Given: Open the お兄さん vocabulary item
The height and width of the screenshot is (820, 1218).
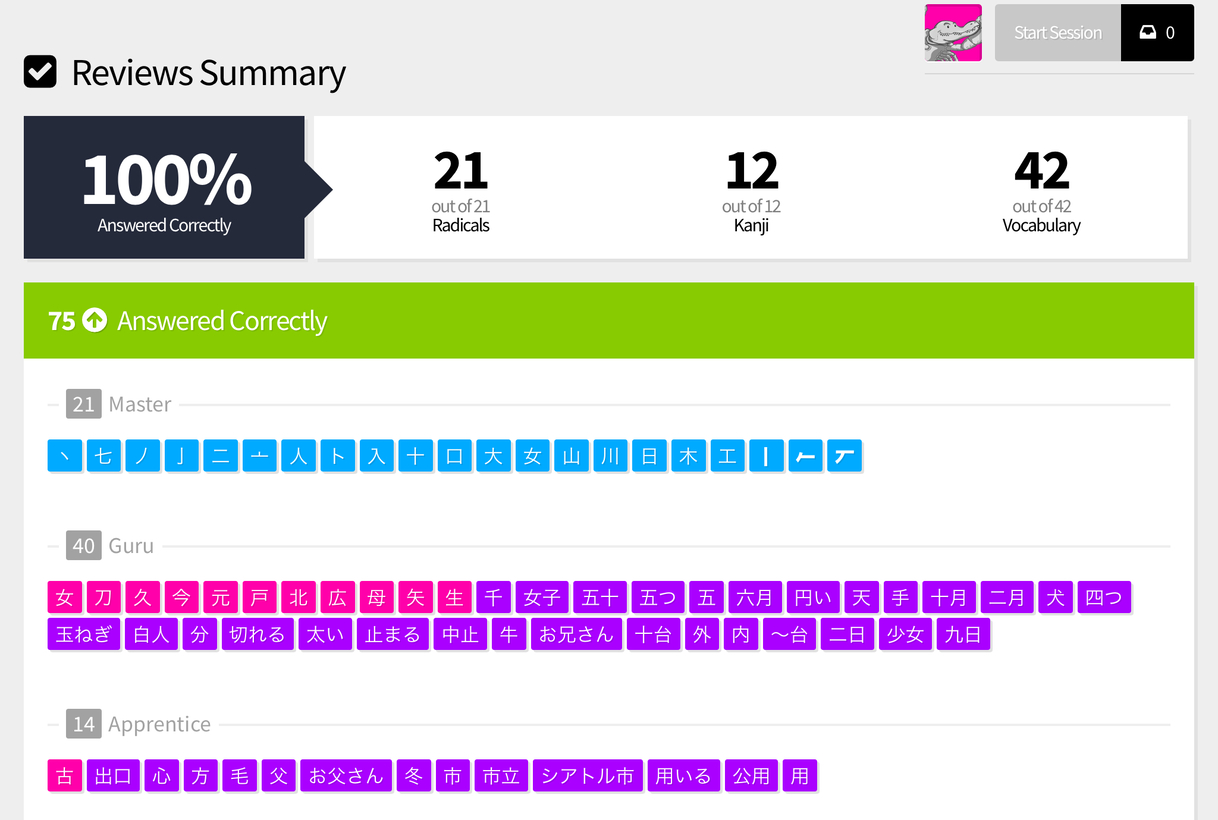Looking at the screenshot, I should (576, 634).
